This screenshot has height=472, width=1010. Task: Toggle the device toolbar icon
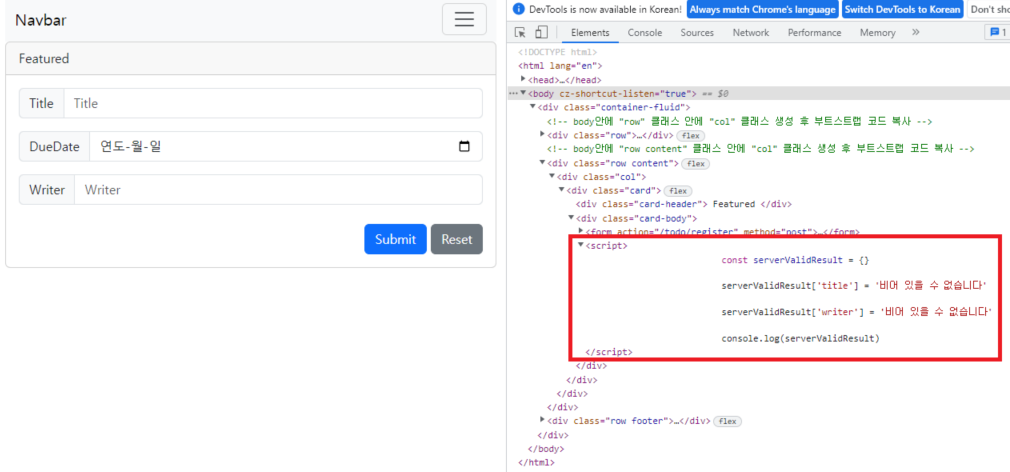click(x=541, y=33)
